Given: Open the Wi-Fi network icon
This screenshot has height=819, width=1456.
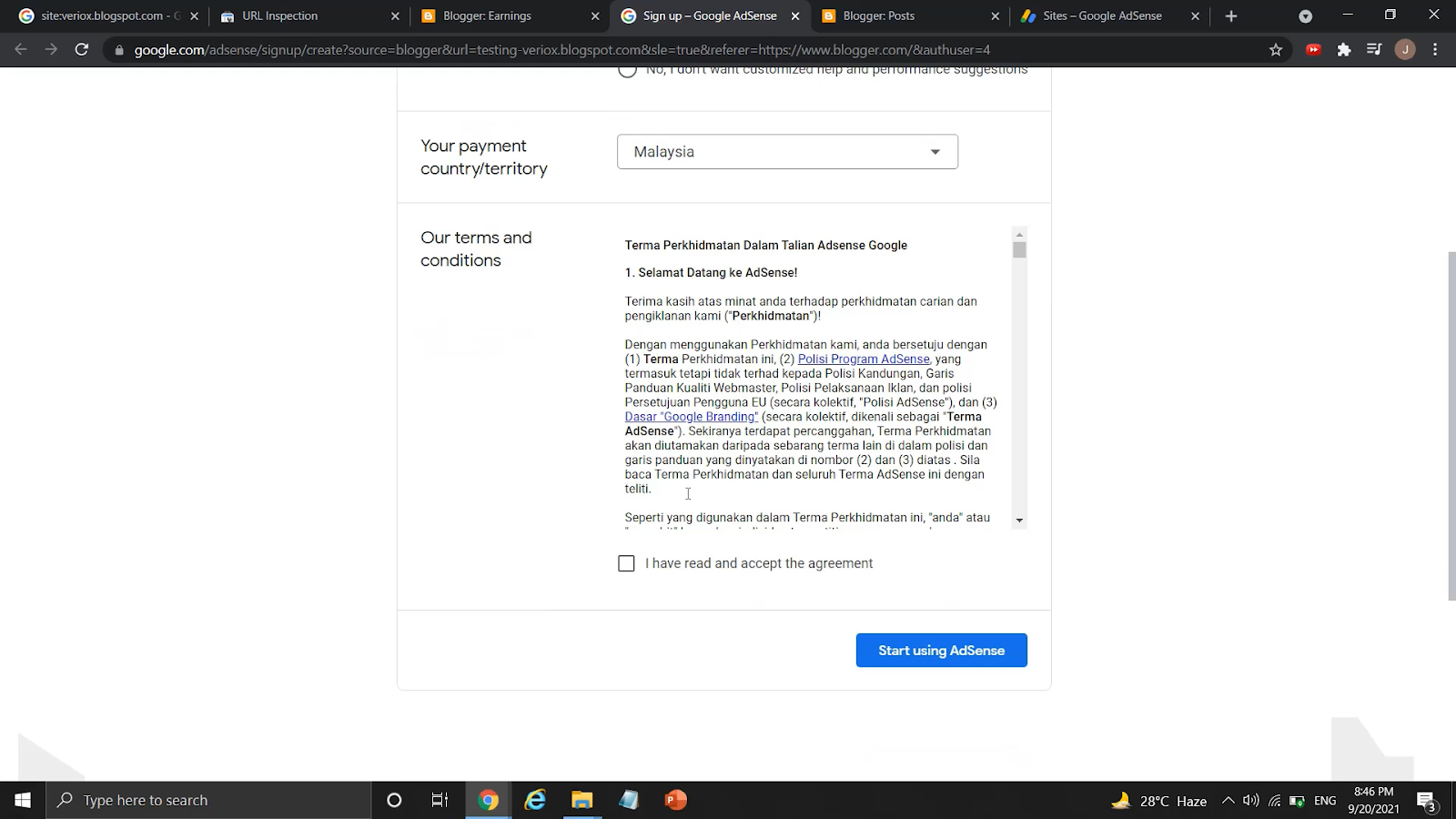Looking at the screenshot, I should [1274, 801].
